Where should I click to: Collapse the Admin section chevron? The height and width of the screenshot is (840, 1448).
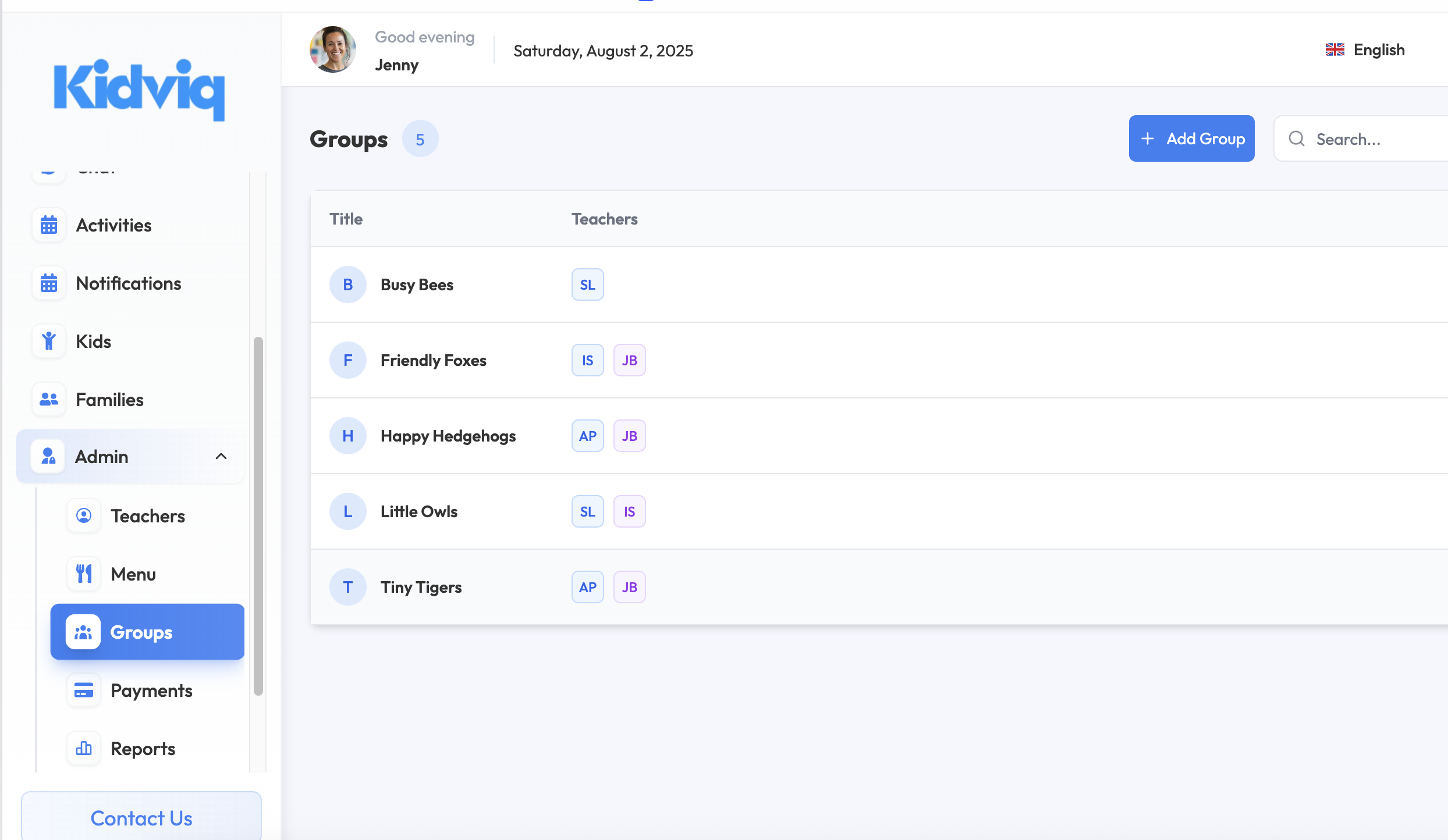tap(221, 457)
